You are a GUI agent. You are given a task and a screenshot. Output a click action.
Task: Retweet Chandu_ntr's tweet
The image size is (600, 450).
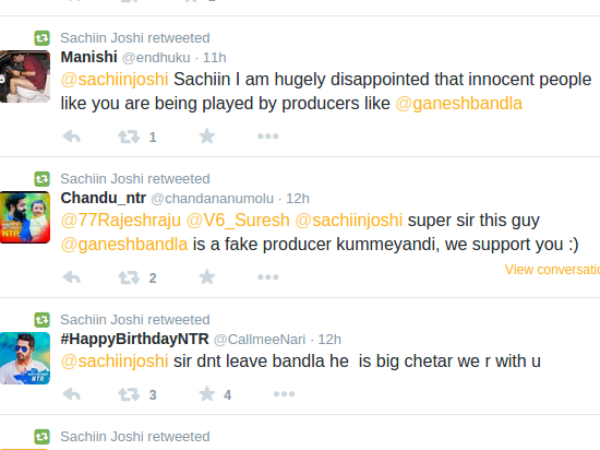pyautogui.click(x=129, y=278)
